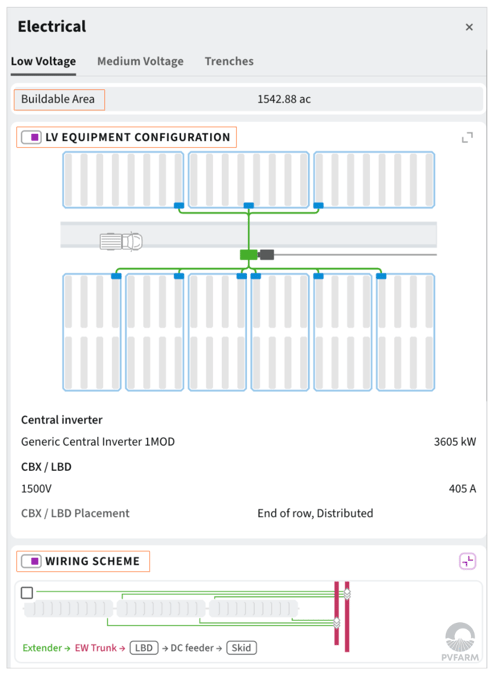Toggle the LV Equipment Configuration purple switch
The width and height of the screenshot is (494, 675).
point(31,137)
